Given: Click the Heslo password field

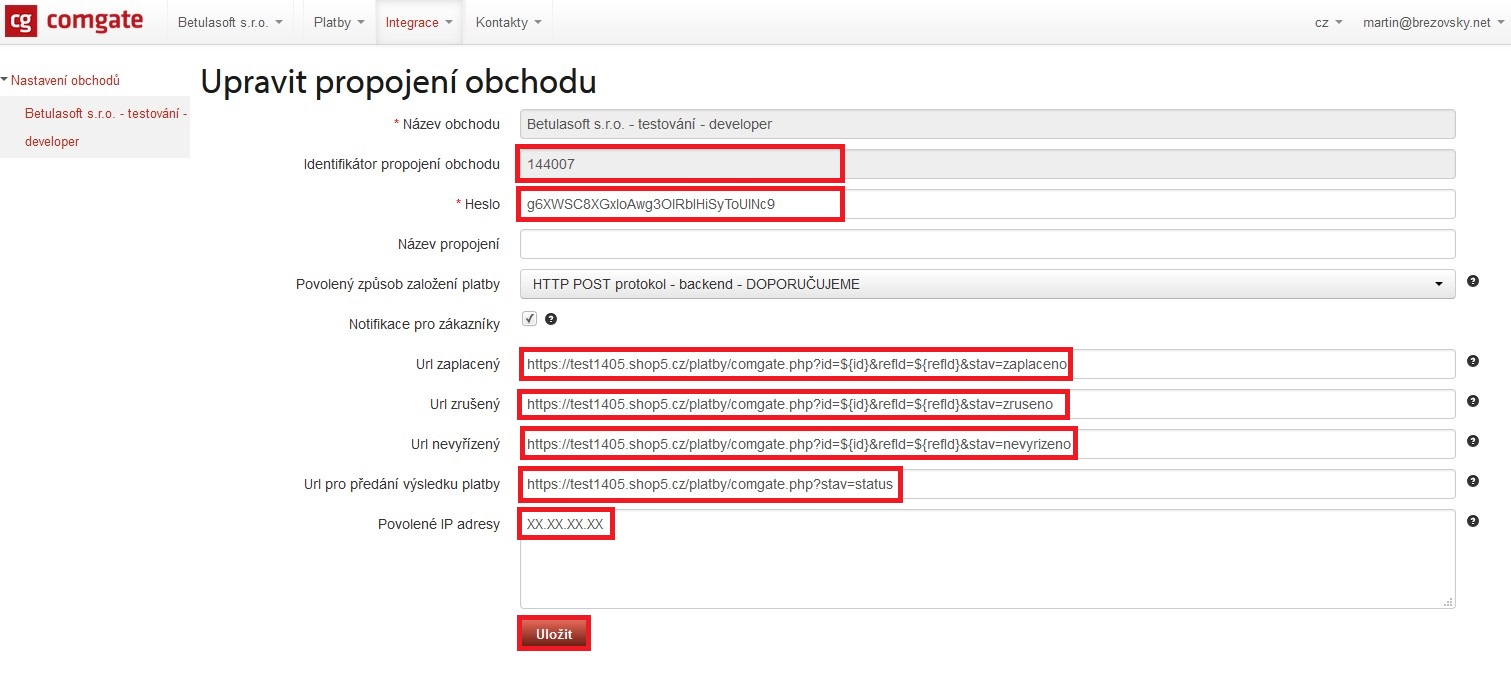Looking at the screenshot, I should click(987, 204).
